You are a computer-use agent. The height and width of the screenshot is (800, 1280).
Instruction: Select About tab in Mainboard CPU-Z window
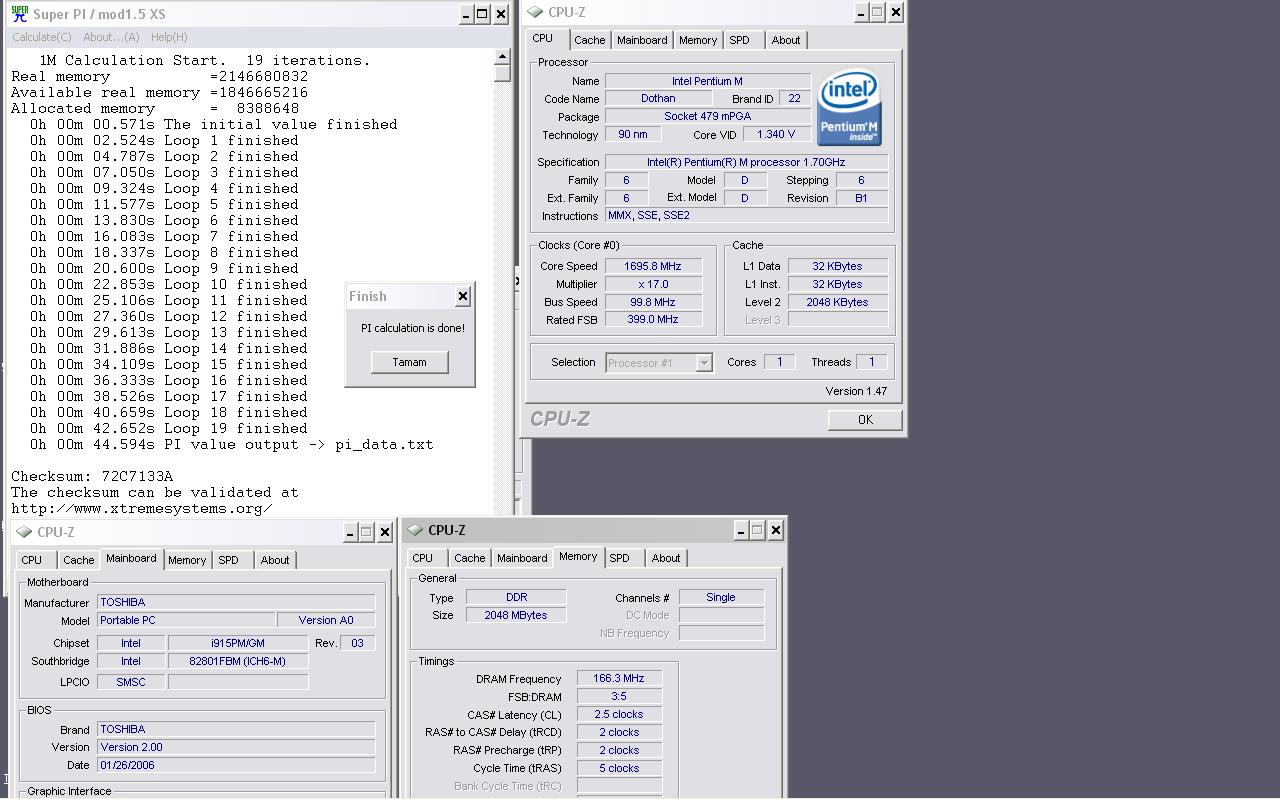point(275,560)
